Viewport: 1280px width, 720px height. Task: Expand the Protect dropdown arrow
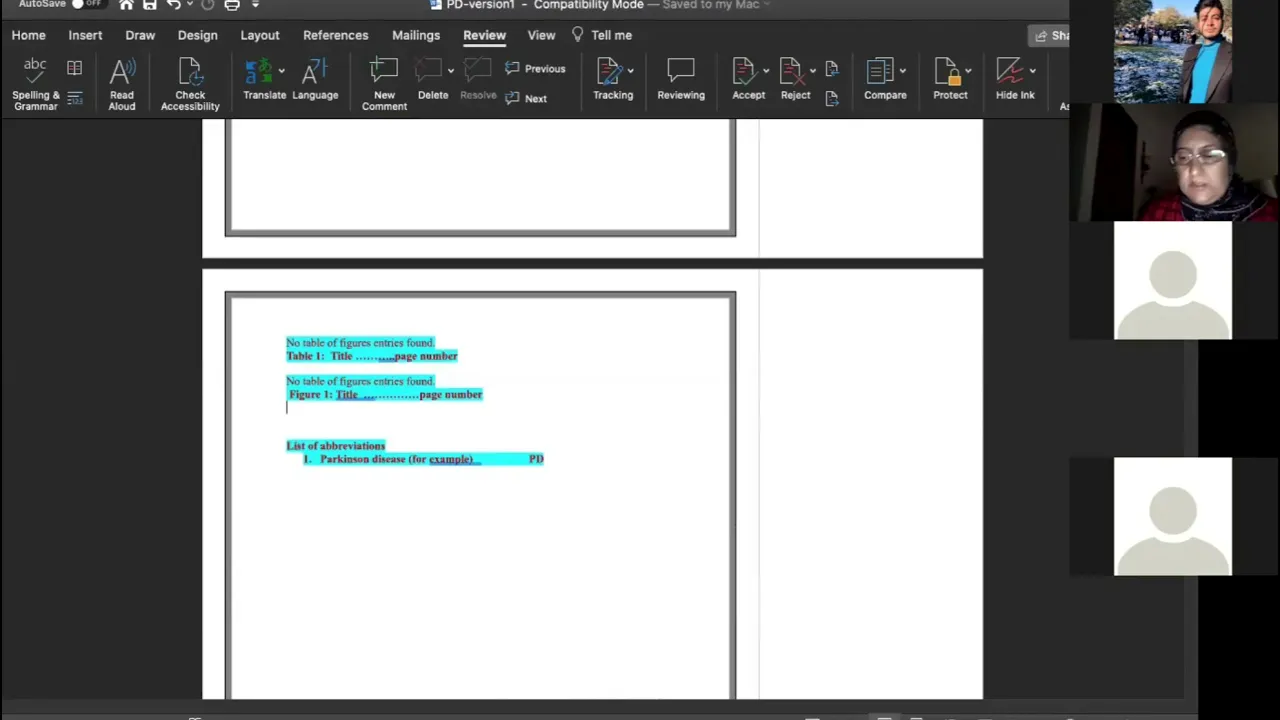point(968,71)
